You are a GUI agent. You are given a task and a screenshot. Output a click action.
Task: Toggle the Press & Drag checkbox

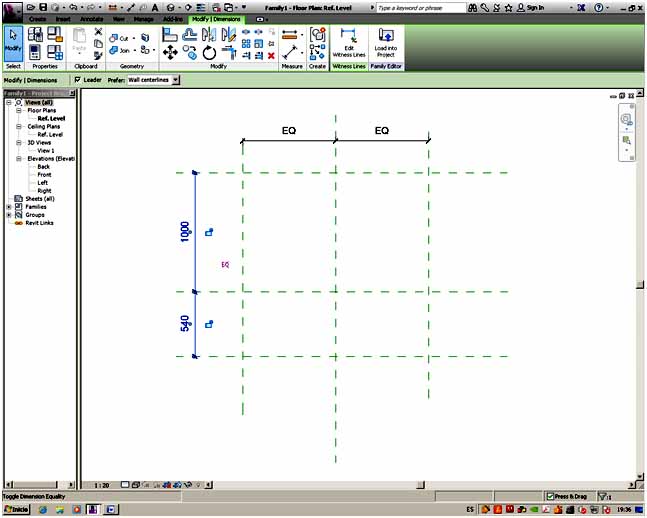[550, 496]
